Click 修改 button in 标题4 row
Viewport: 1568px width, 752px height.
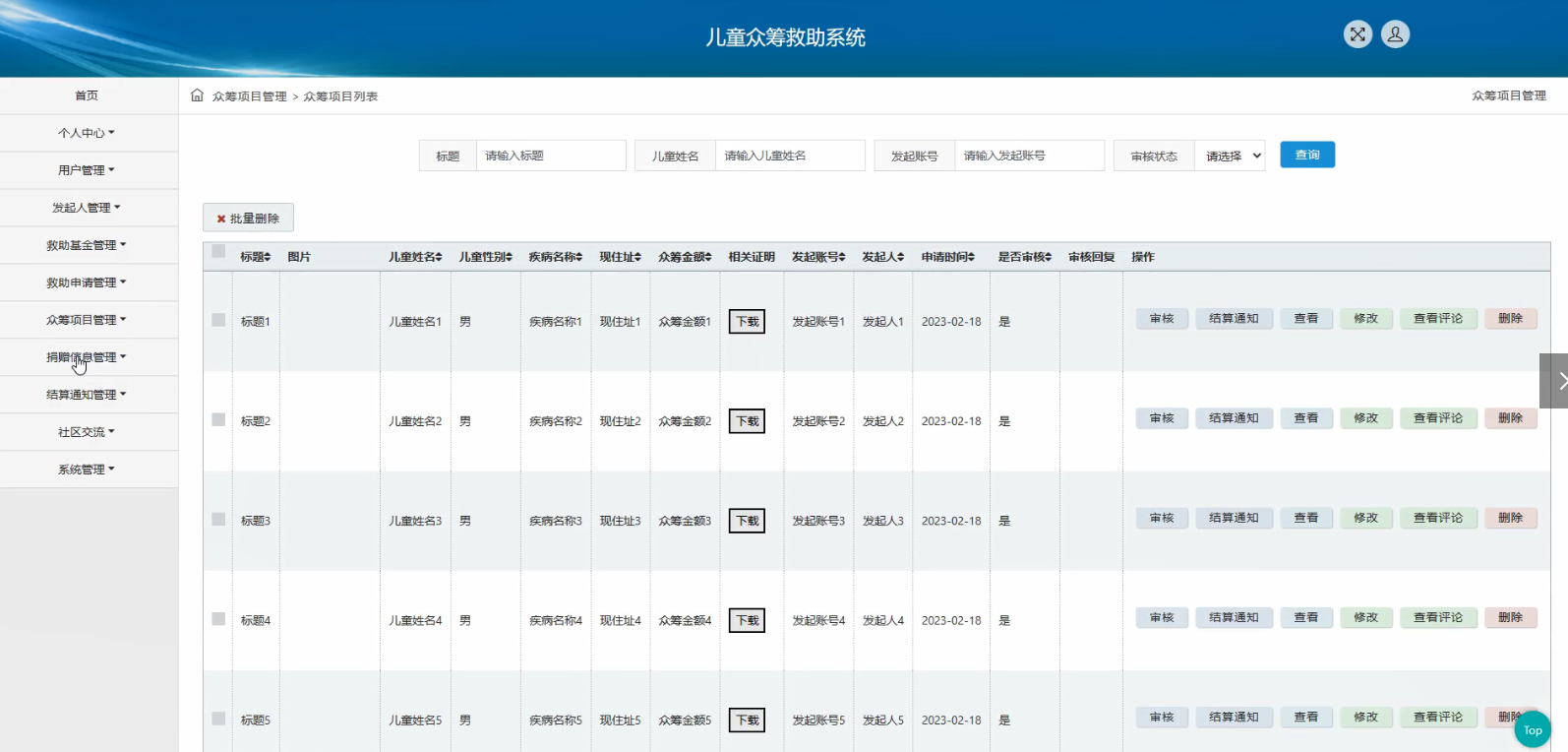(x=1365, y=617)
